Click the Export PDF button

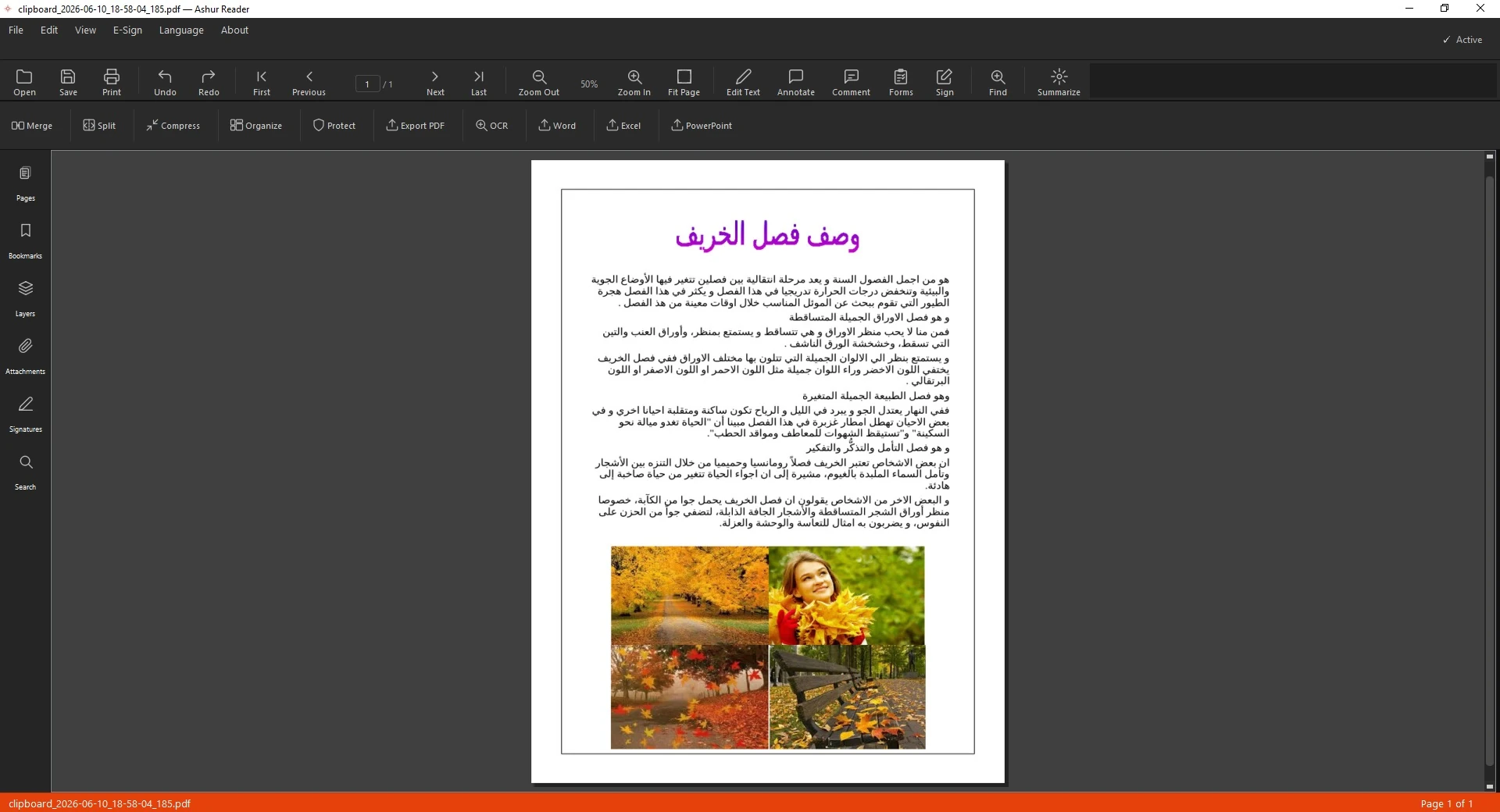coord(415,126)
